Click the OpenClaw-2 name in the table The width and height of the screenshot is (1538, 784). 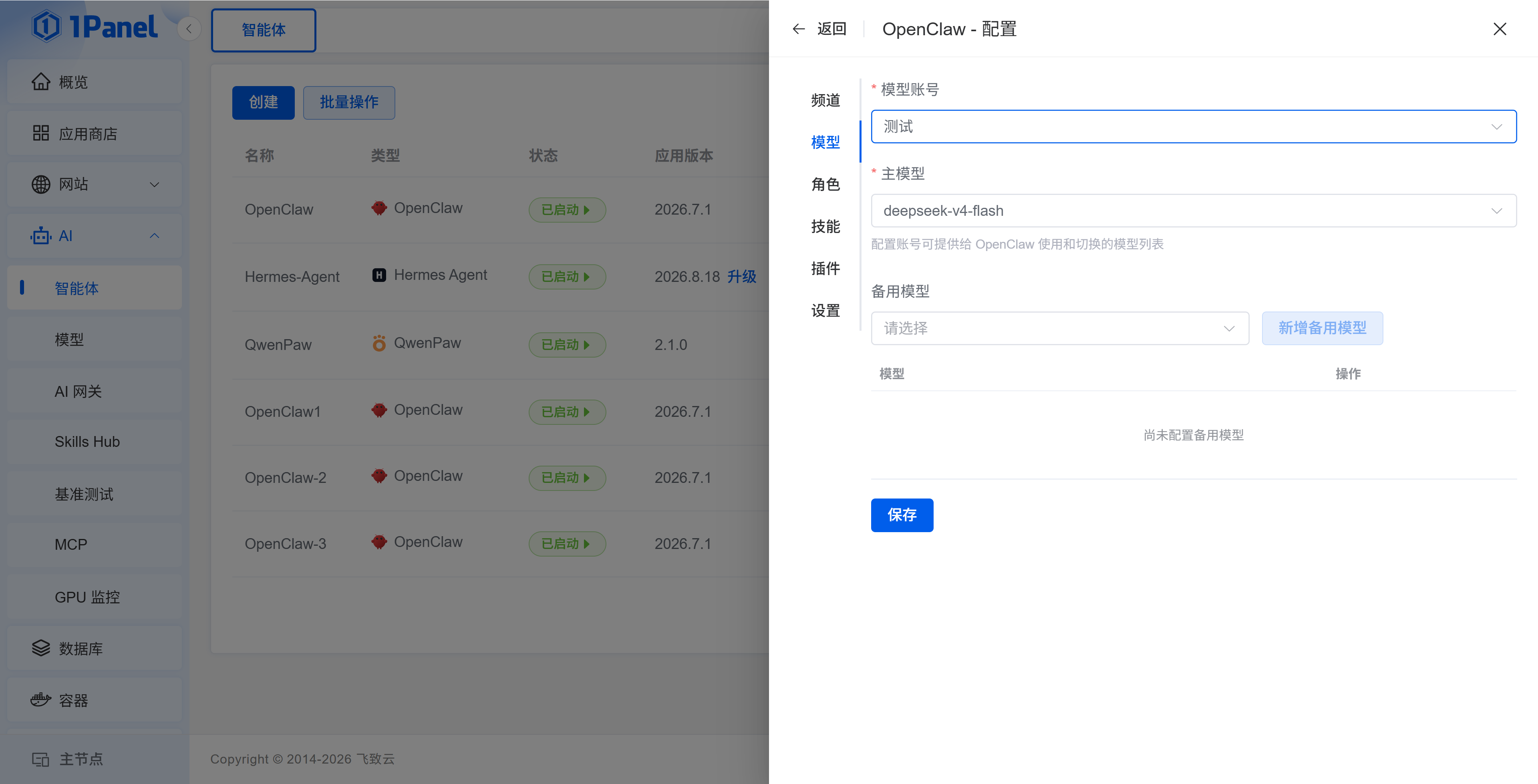point(286,478)
